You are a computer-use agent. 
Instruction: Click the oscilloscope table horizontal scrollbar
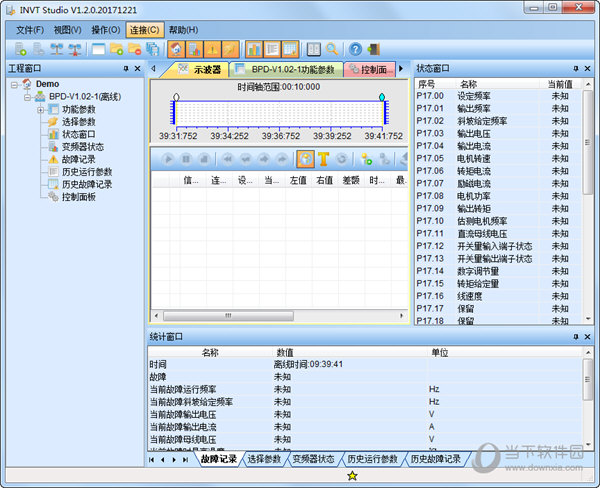point(228,316)
